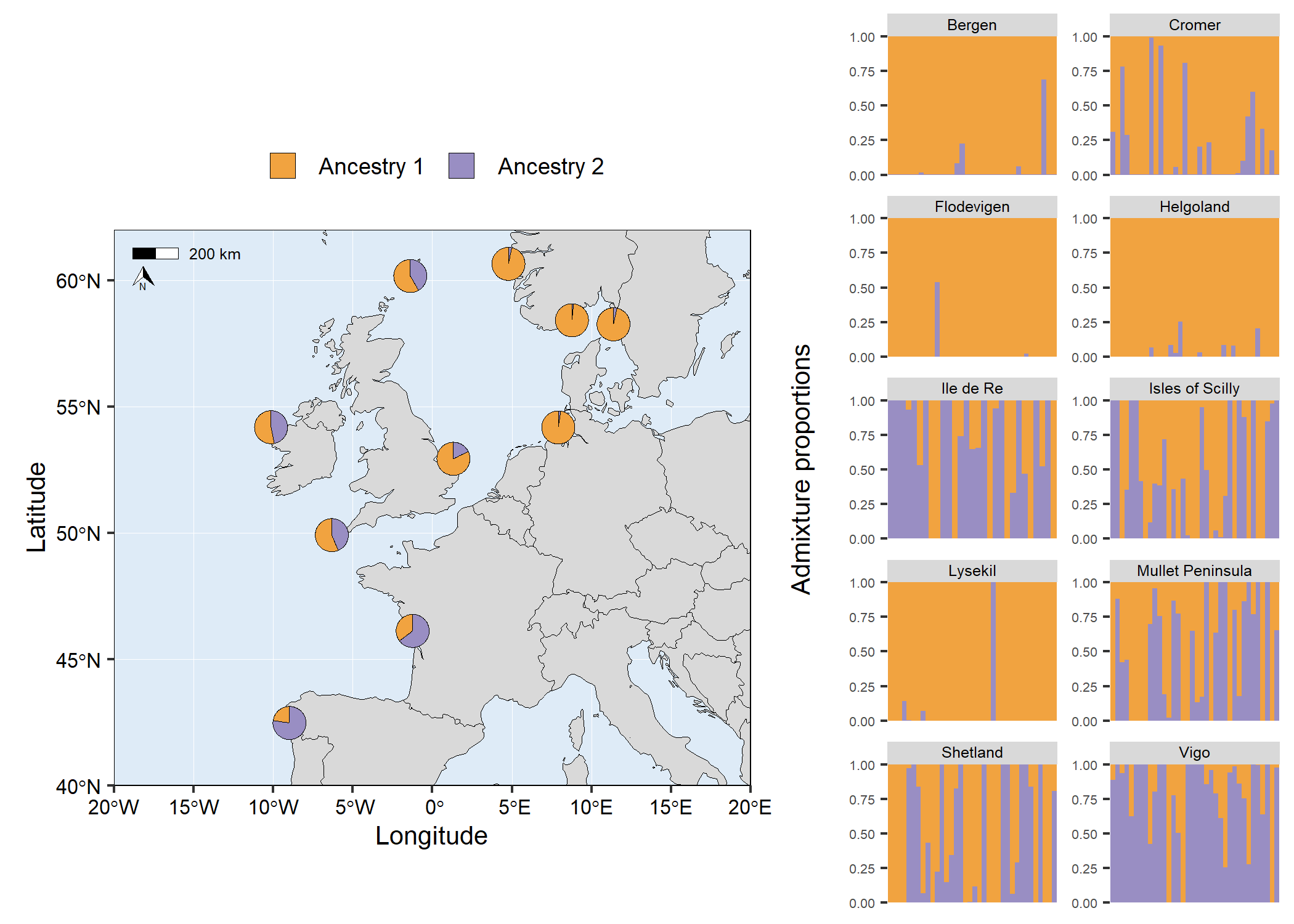Click the Isles of Scilly pie chart

(332, 535)
